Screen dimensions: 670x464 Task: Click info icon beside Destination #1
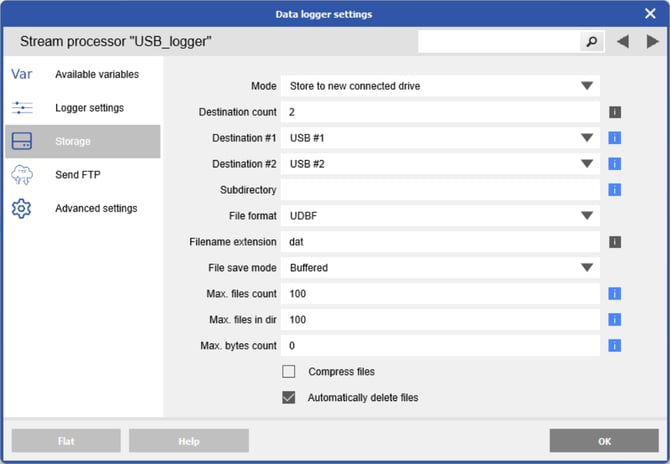616,138
